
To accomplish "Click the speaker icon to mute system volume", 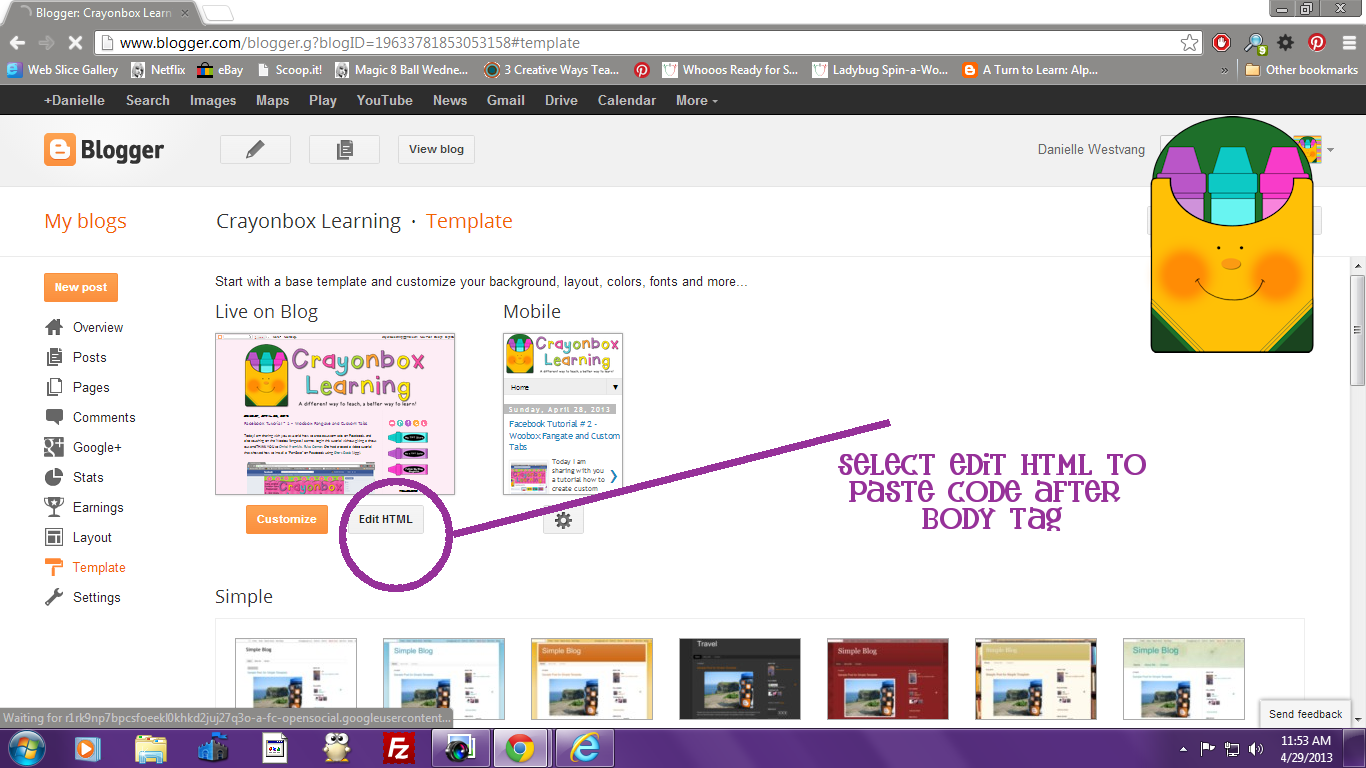I will coord(1255,747).
